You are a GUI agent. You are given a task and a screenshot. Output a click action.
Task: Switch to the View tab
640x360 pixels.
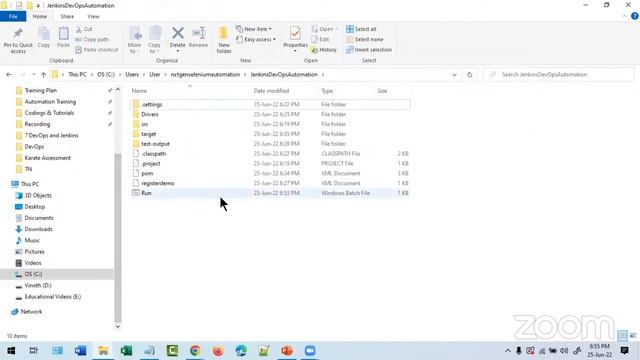point(93,16)
